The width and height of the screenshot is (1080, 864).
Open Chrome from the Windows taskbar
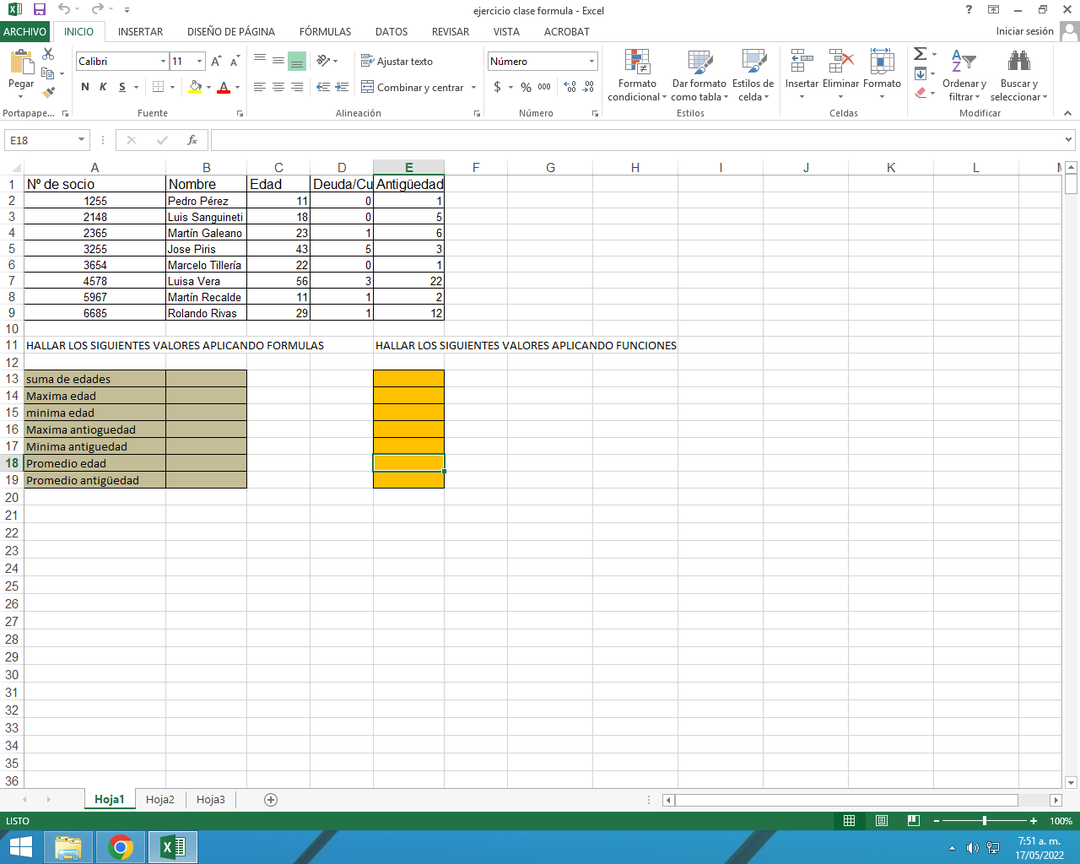[121, 848]
